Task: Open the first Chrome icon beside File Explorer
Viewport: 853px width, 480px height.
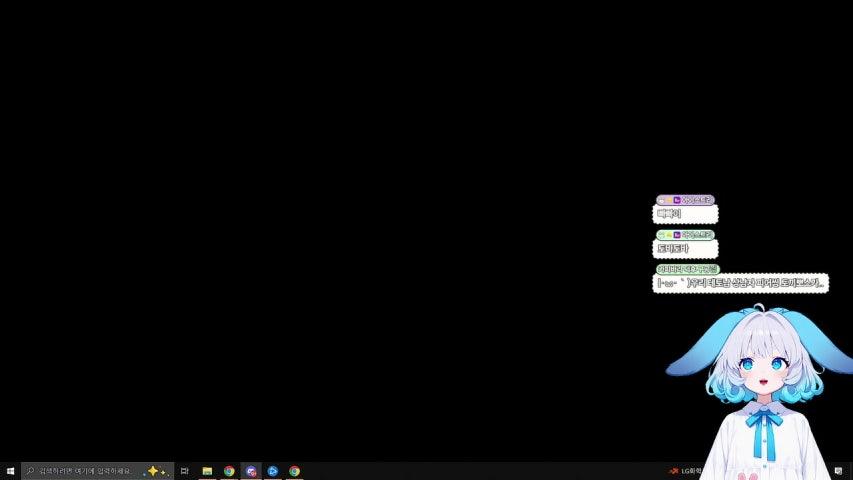Action: [x=229, y=471]
